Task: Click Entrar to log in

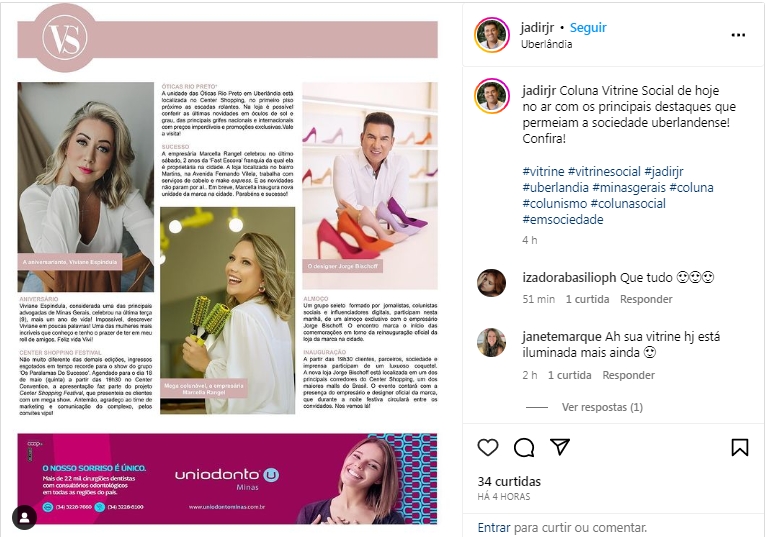Action: point(494,528)
